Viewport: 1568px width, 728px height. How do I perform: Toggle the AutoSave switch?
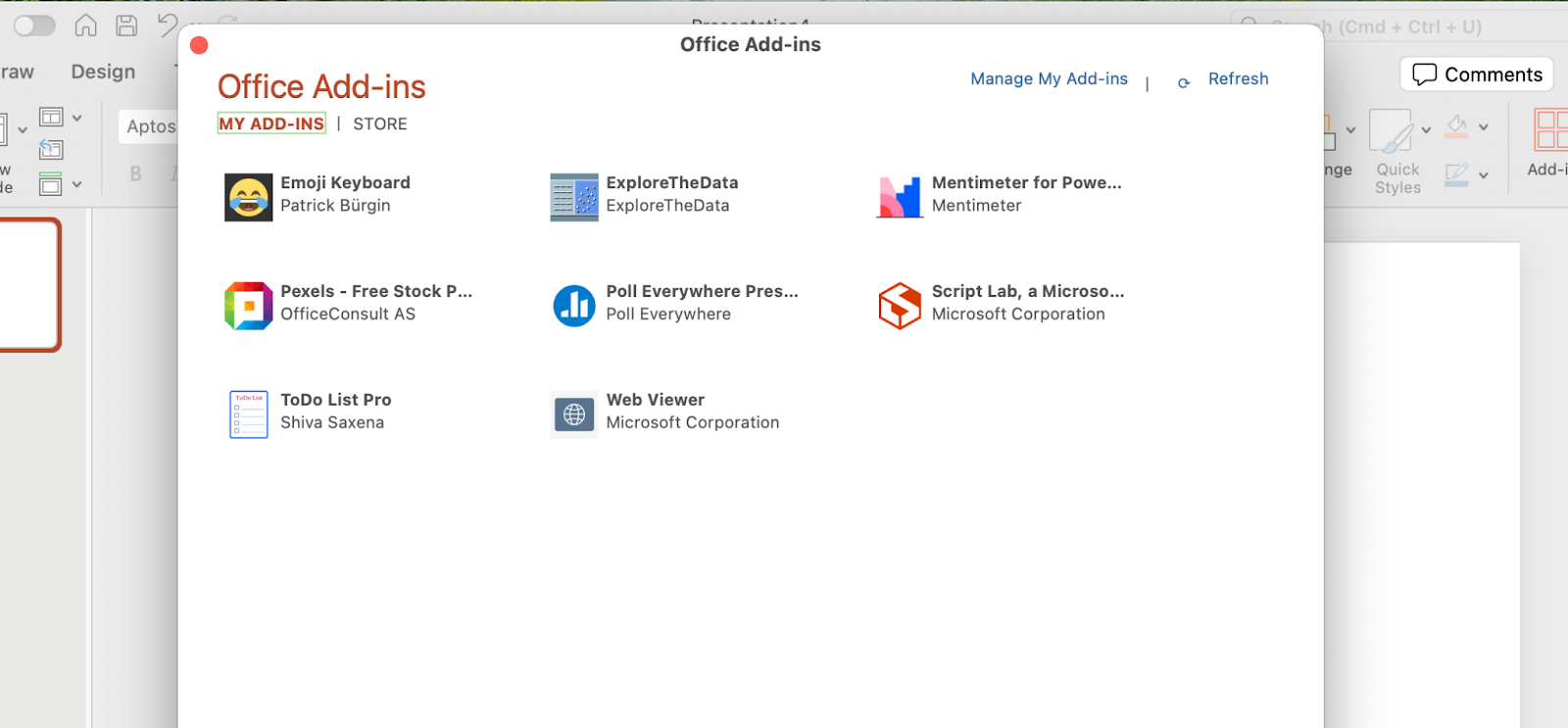coord(35,25)
